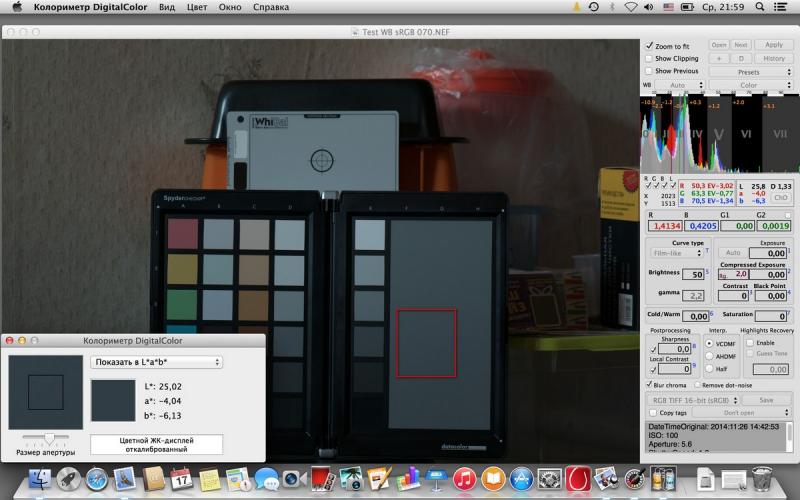Open the App Store in Dock
The height and width of the screenshot is (500, 800).
(521, 480)
